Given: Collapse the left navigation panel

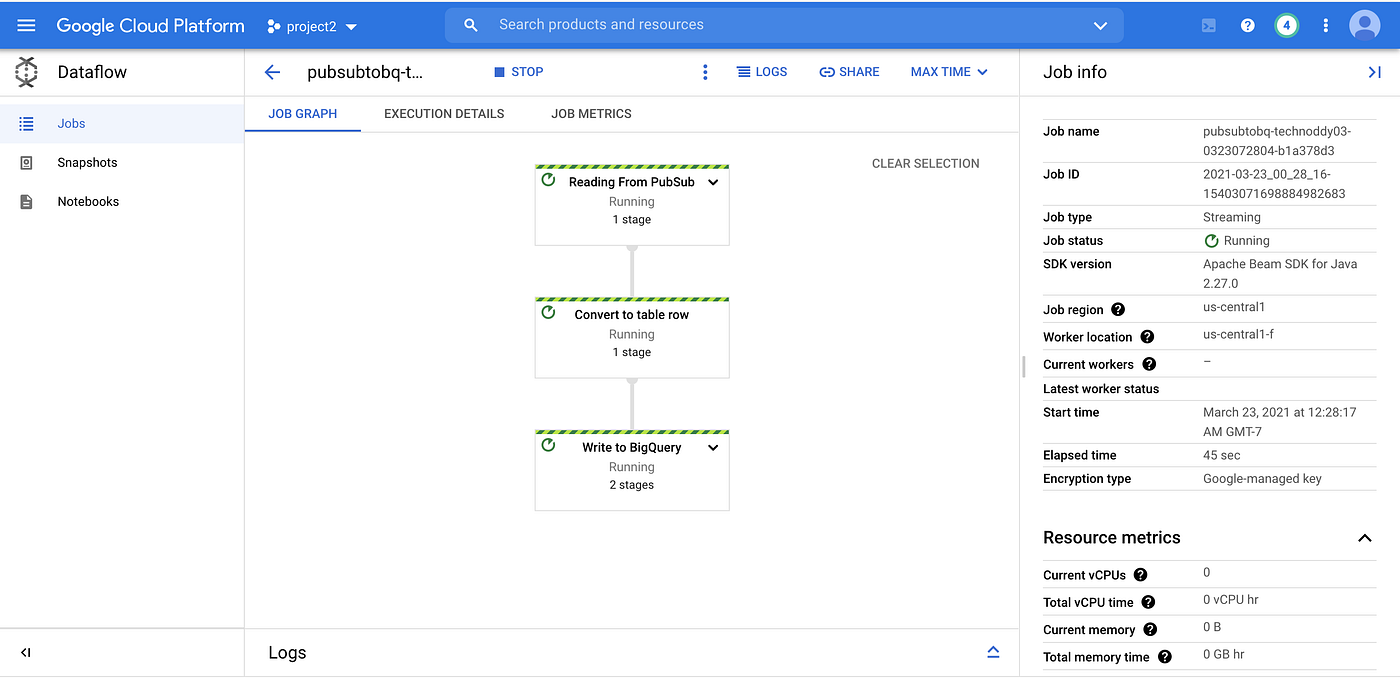Looking at the screenshot, I should click(26, 652).
